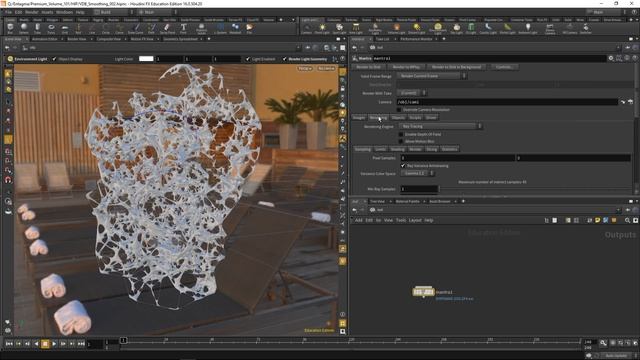Open Render With Take dropdown

[411, 93]
